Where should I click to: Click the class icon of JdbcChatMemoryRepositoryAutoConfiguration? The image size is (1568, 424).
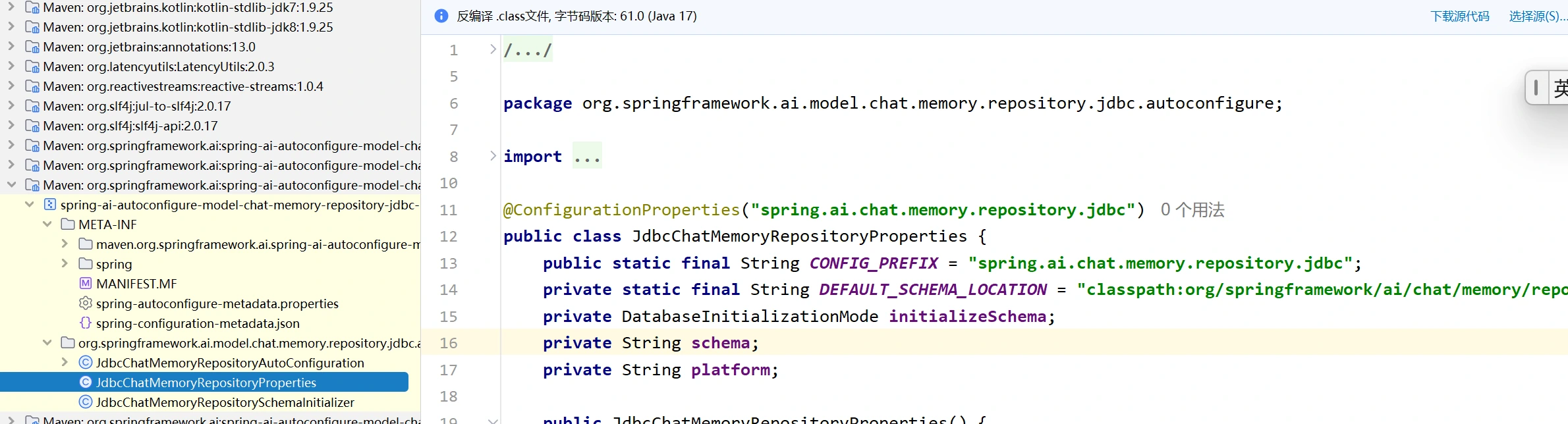[x=85, y=363]
